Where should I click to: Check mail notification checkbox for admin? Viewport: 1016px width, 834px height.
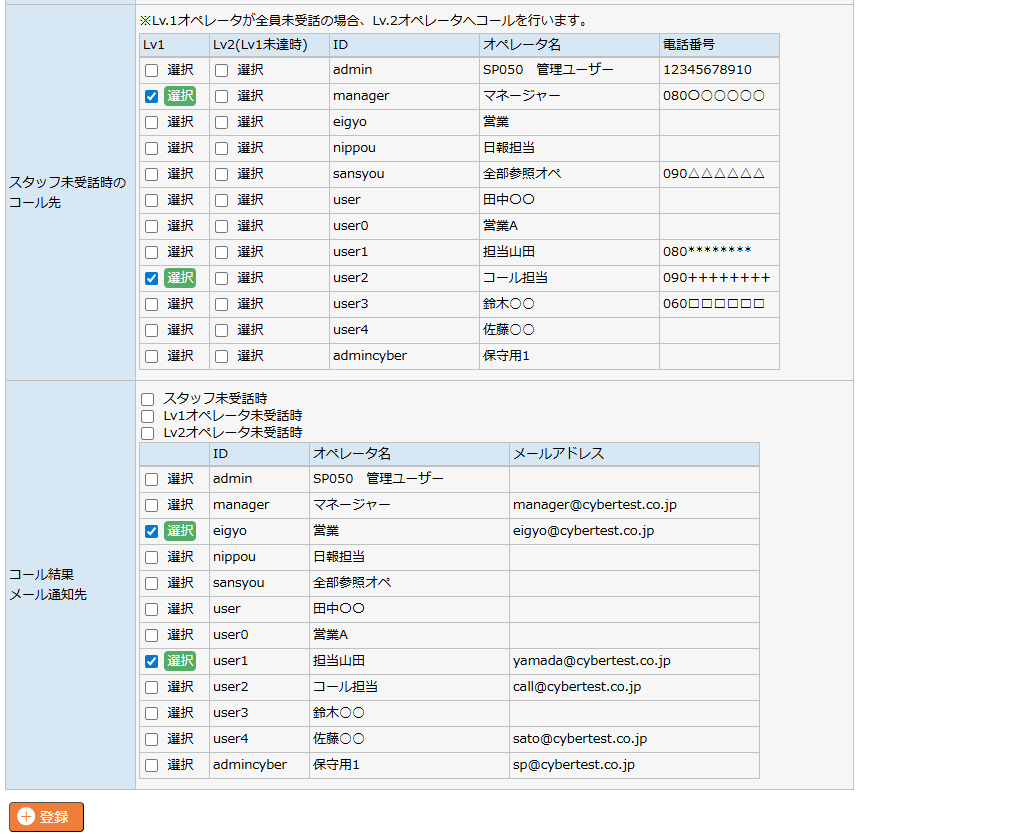pos(152,480)
